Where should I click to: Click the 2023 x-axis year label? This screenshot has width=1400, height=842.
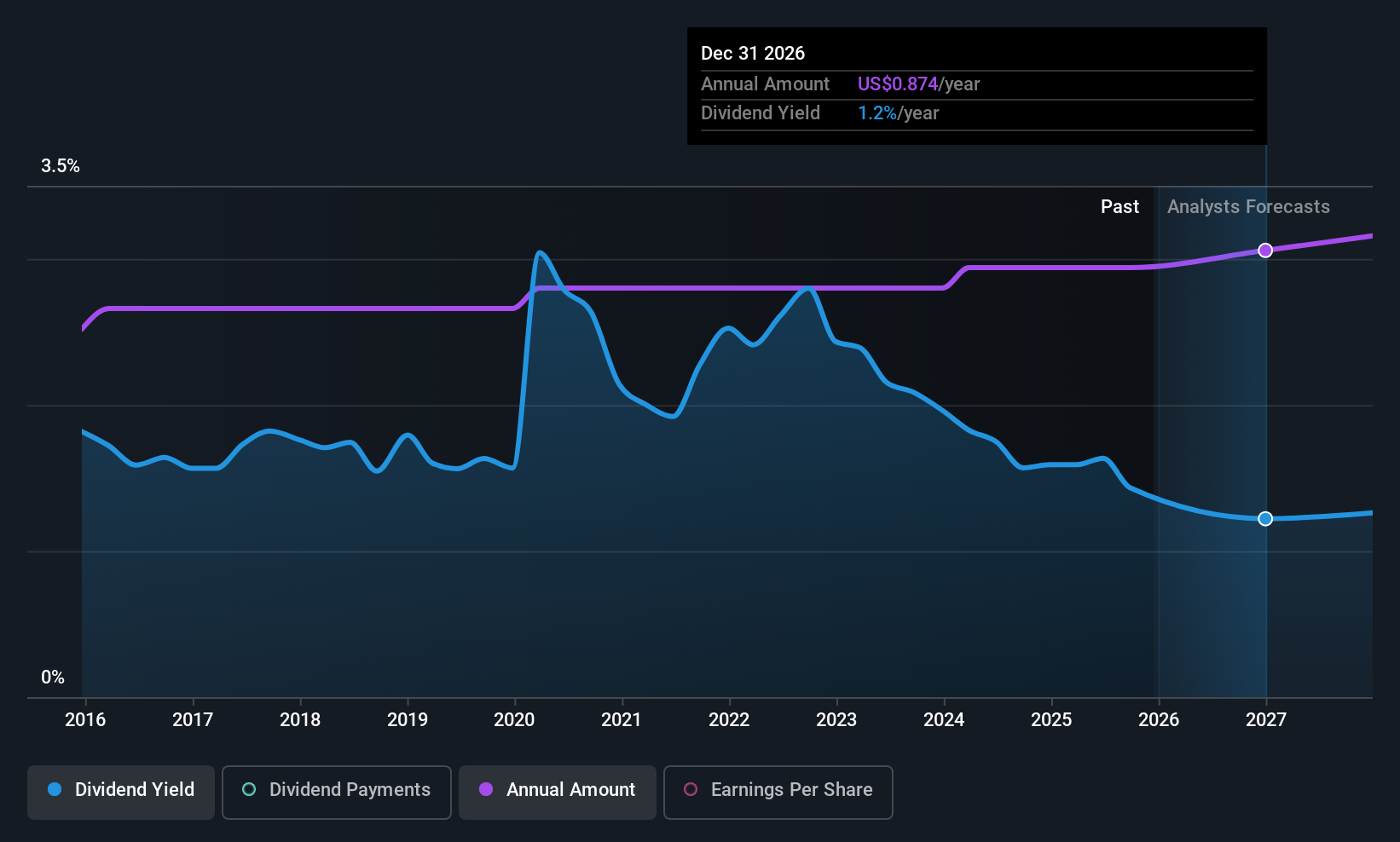tap(836, 720)
